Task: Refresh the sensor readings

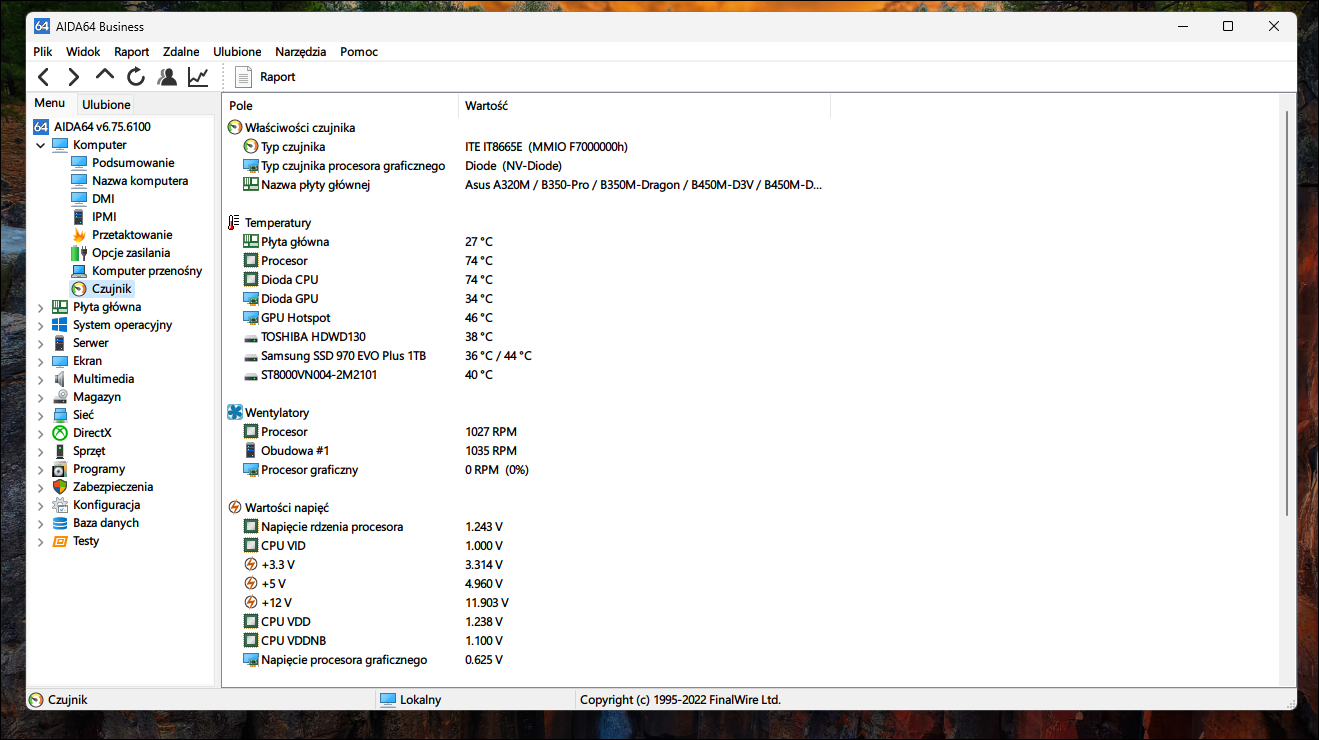Action: 136,77
